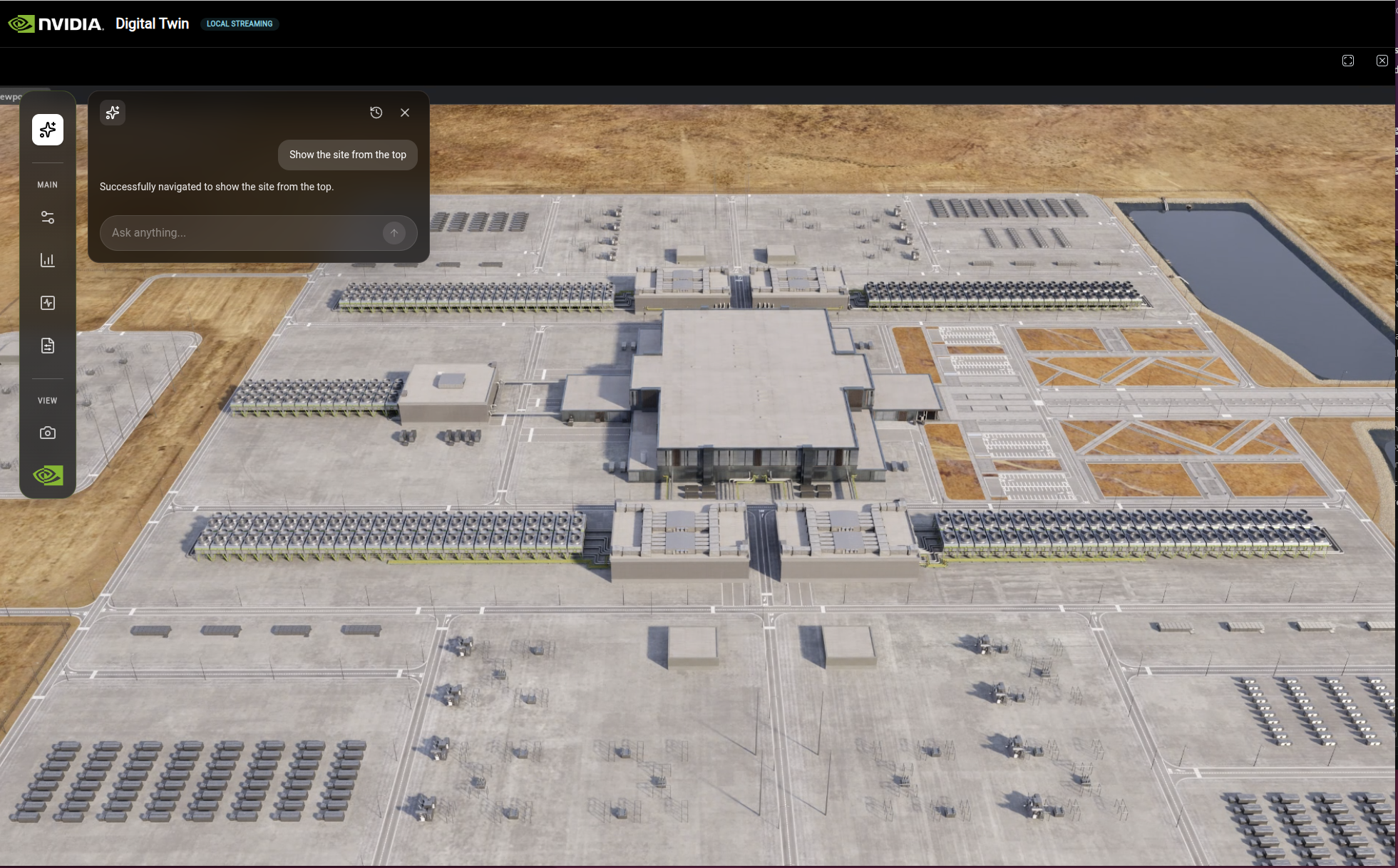The width and height of the screenshot is (1398, 868).
Task: Open the AI assistant sparkle icon in sidebar
Action: [48, 130]
